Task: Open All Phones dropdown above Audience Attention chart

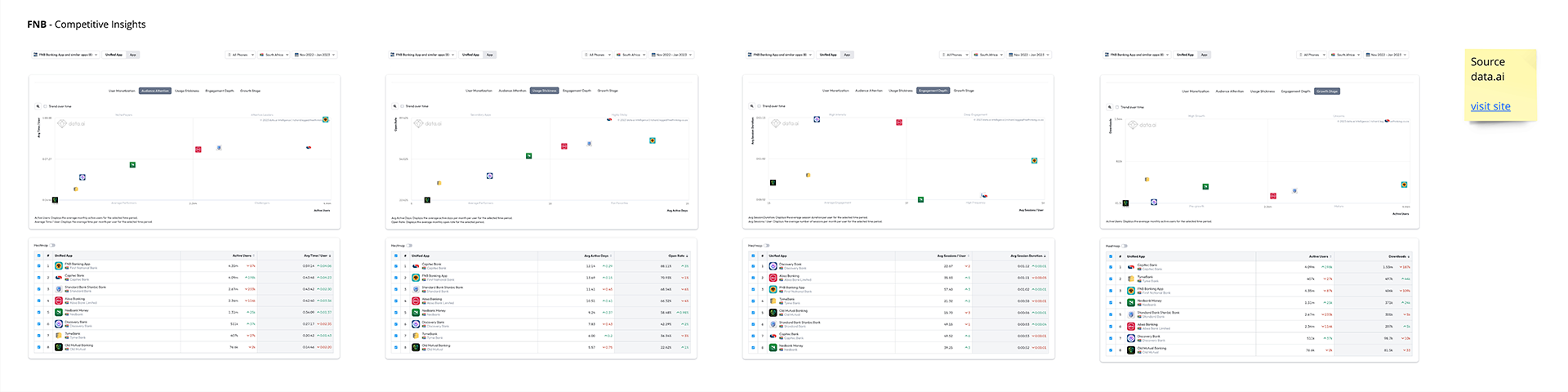Action: tap(241, 55)
